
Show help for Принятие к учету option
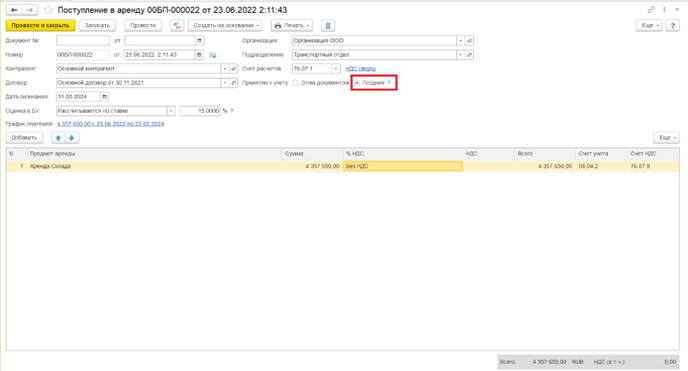pyautogui.click(x=389, y=83)
